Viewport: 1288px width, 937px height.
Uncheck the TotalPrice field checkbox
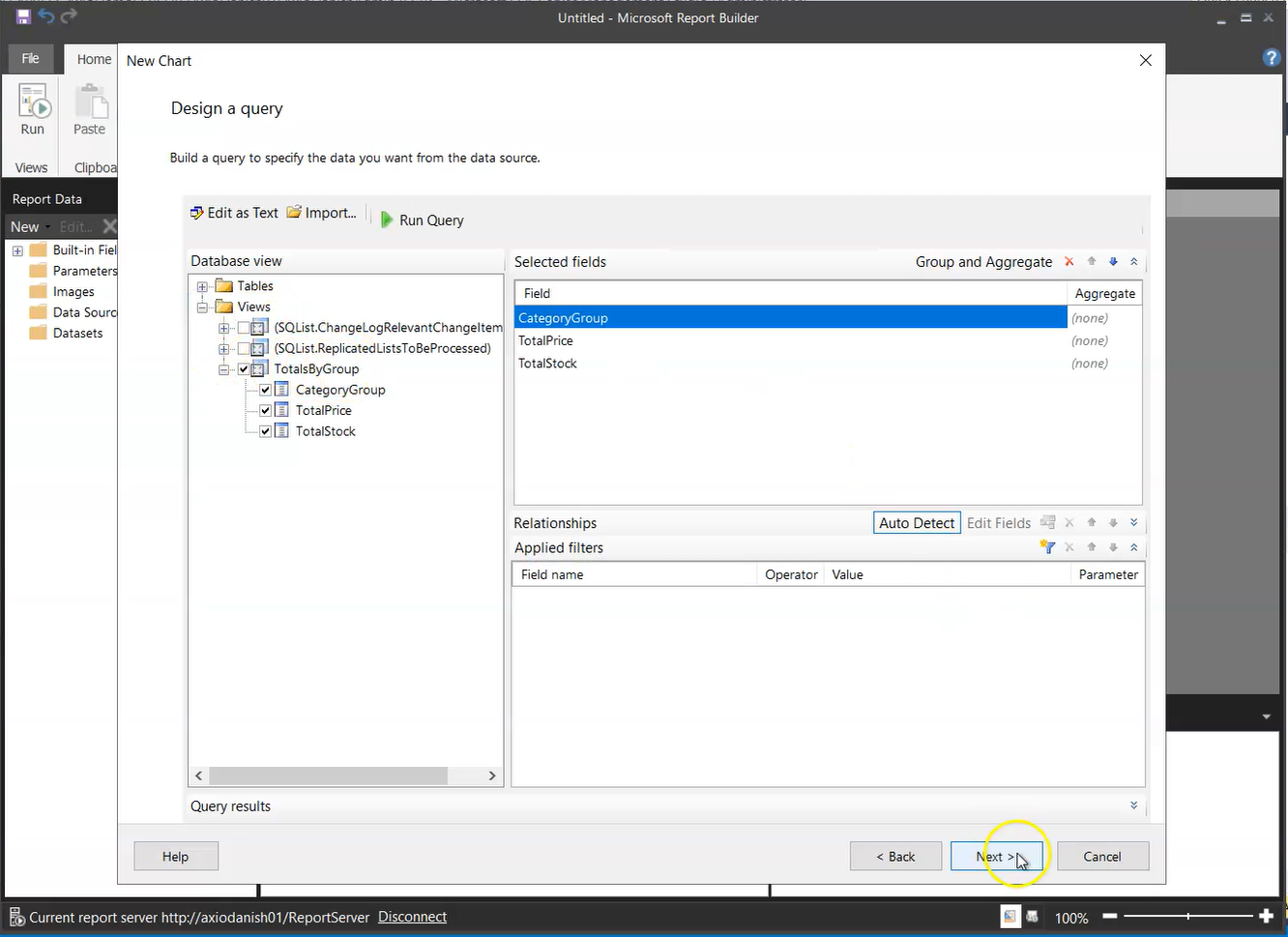tap(266, 411)
